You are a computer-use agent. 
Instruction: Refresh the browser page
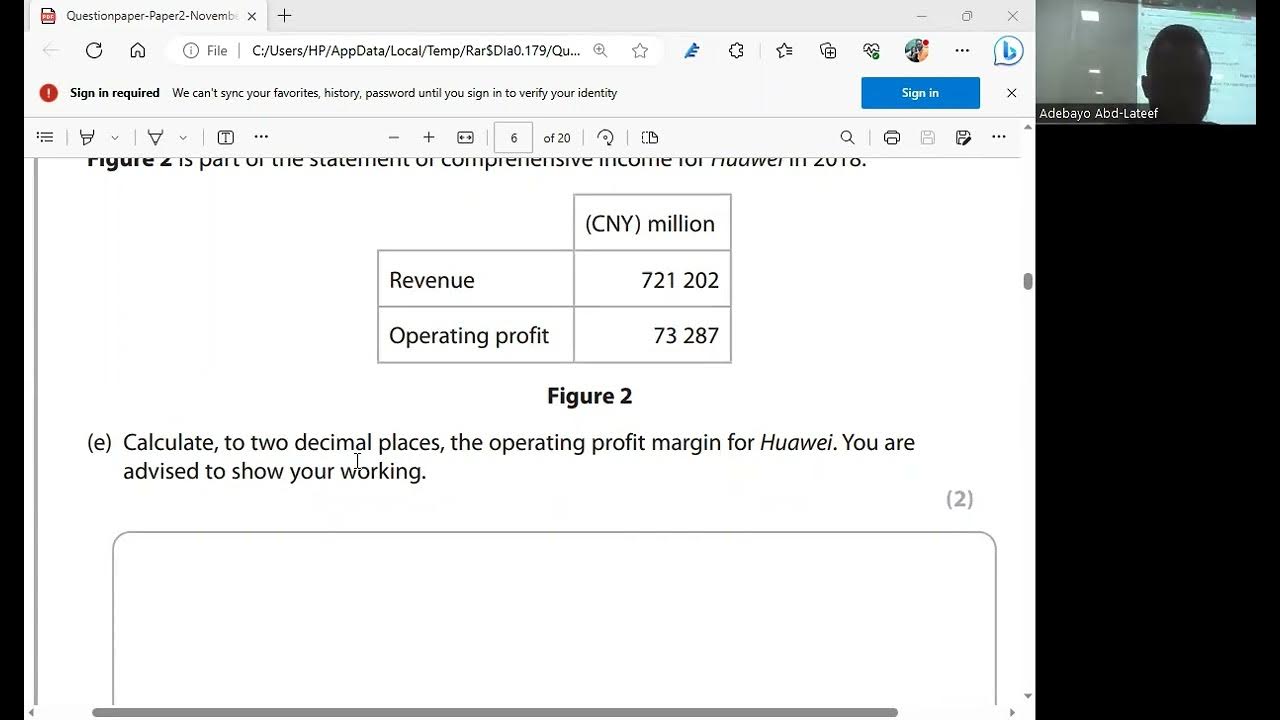coord(94,50)
